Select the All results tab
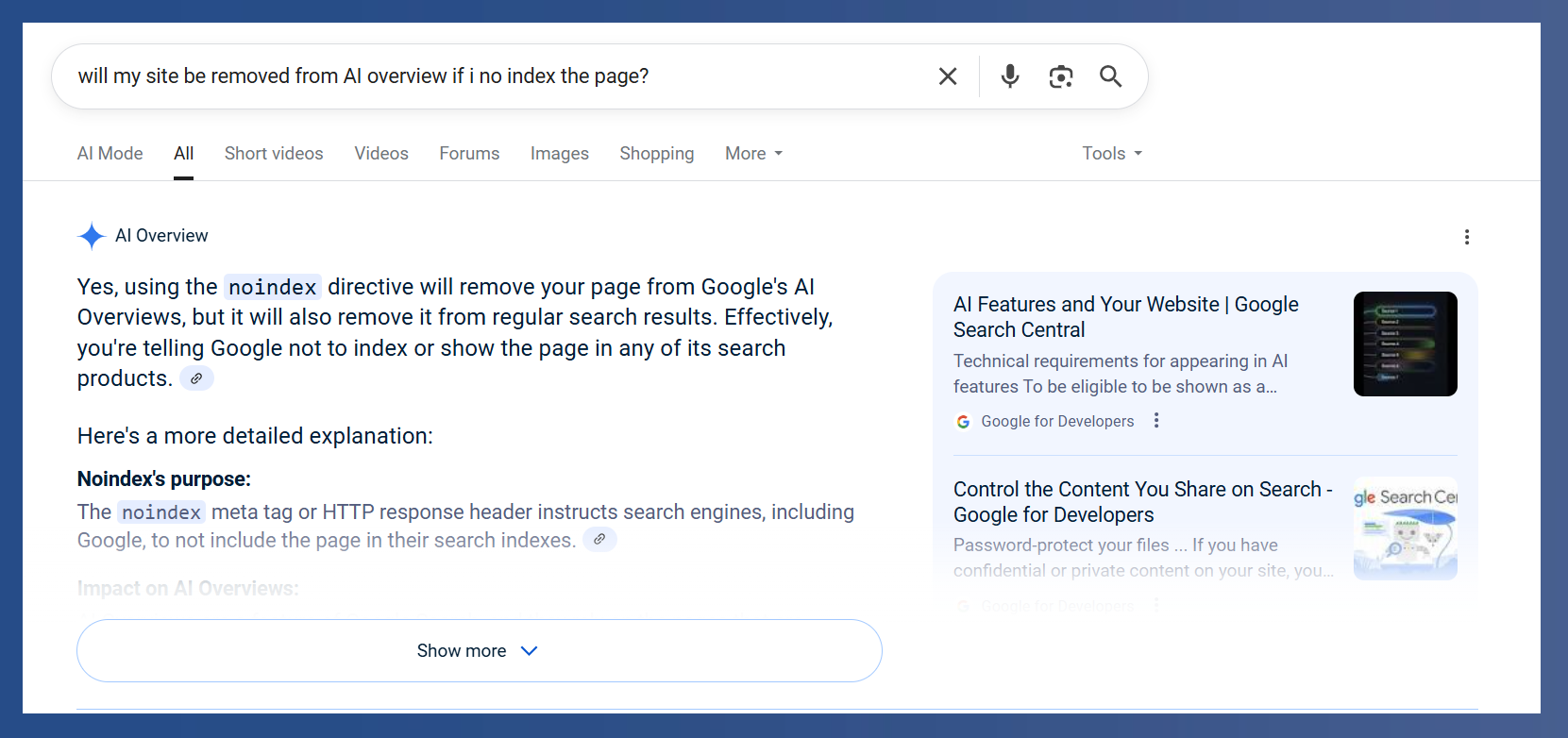 click(x=184, y=153)
